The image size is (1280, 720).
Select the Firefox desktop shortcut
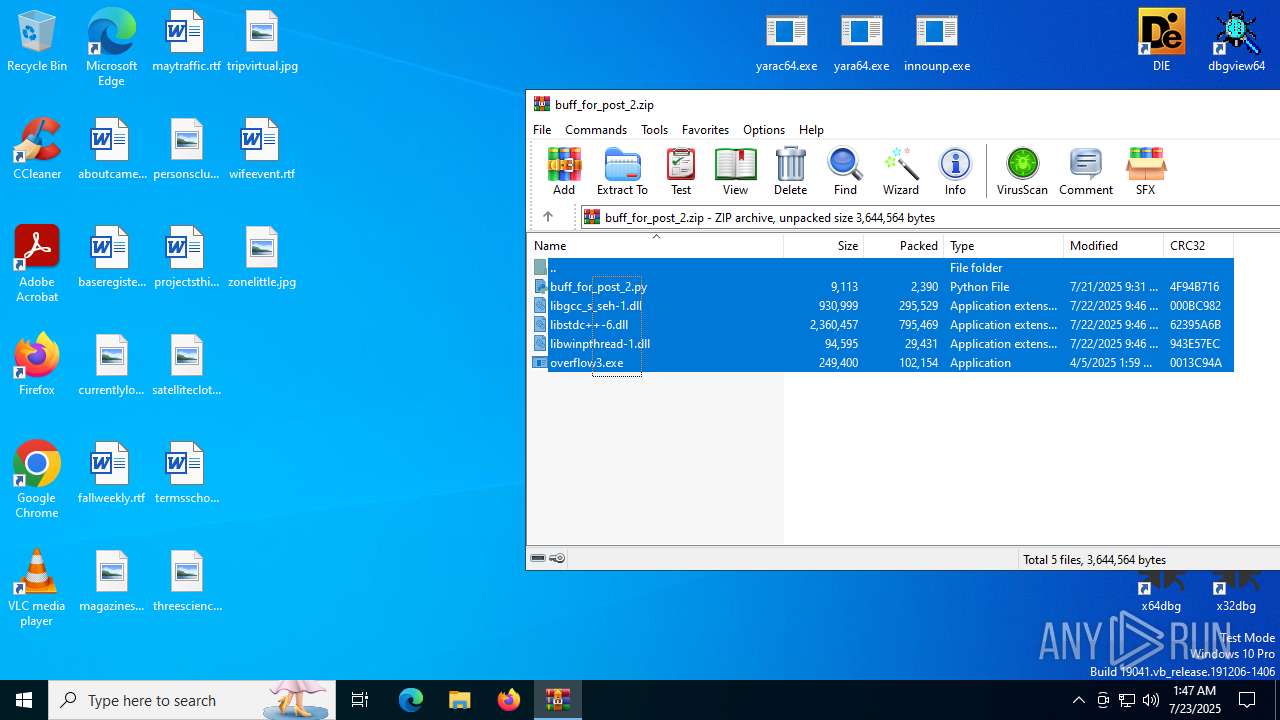tap(37, 365)
